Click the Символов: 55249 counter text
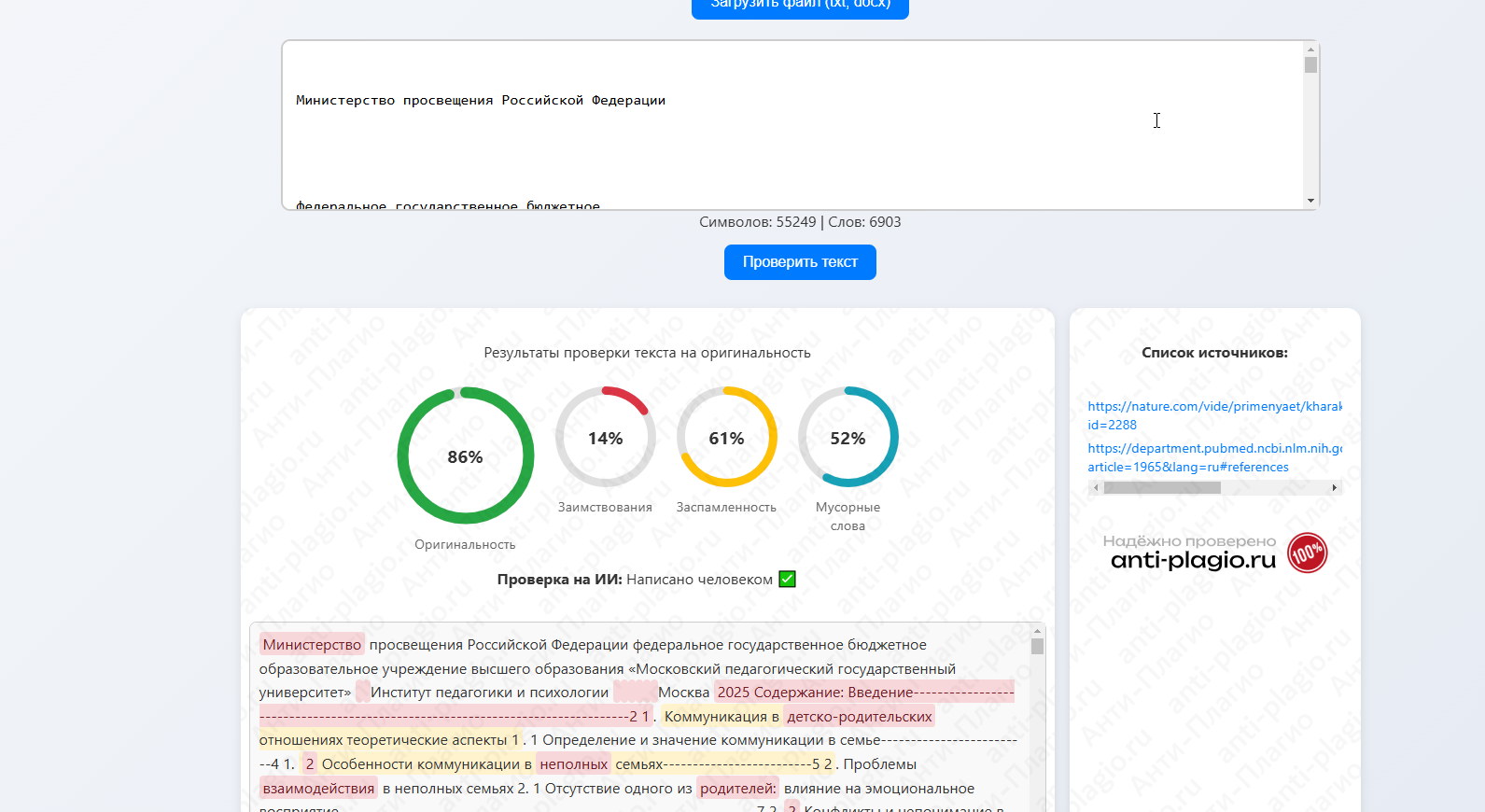This screenshot has width=1485, height=812. pos(757,222)
